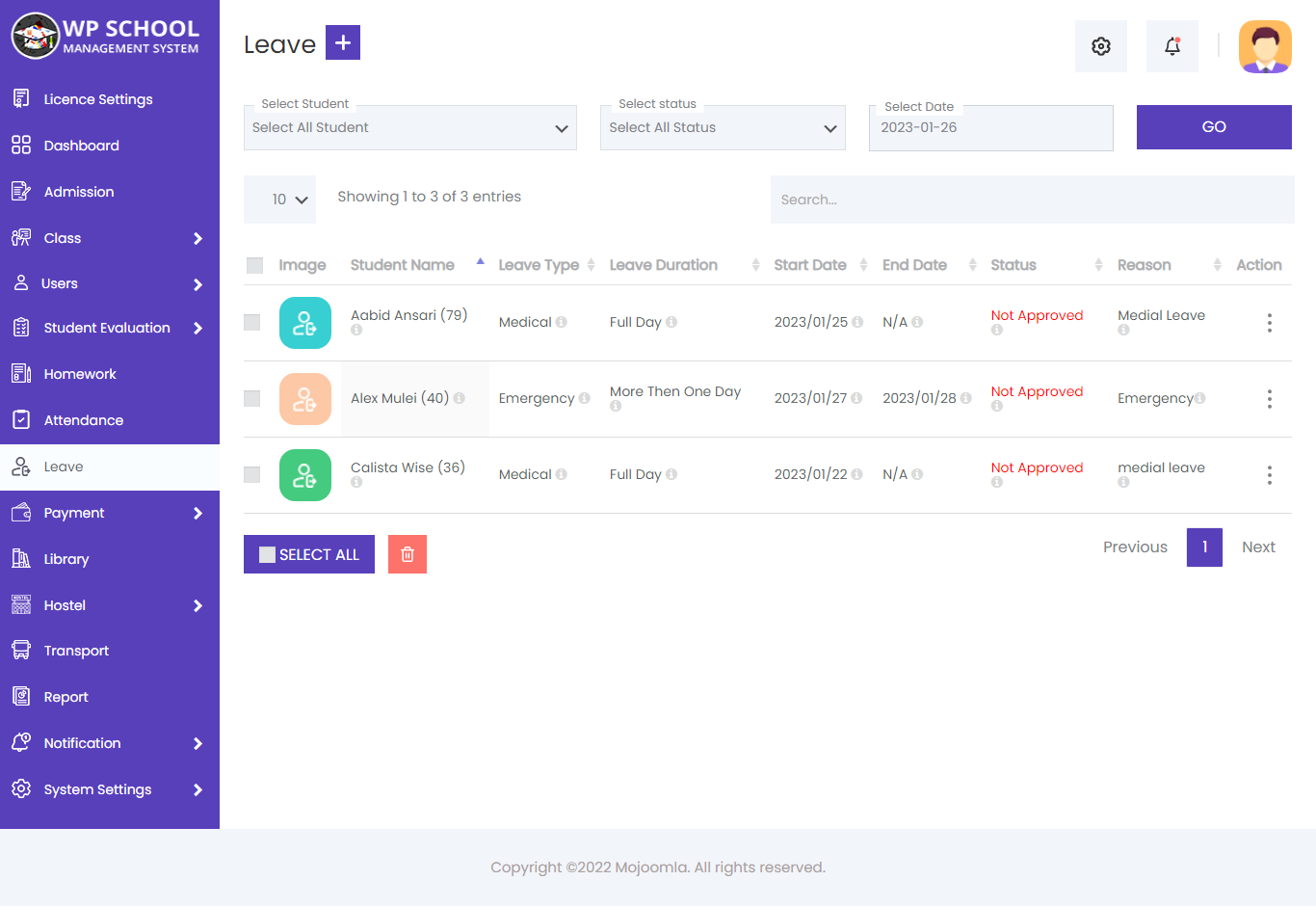The image size is (1316, 907).
Task: Click the Select Date field
Action: tap(991, 127)
